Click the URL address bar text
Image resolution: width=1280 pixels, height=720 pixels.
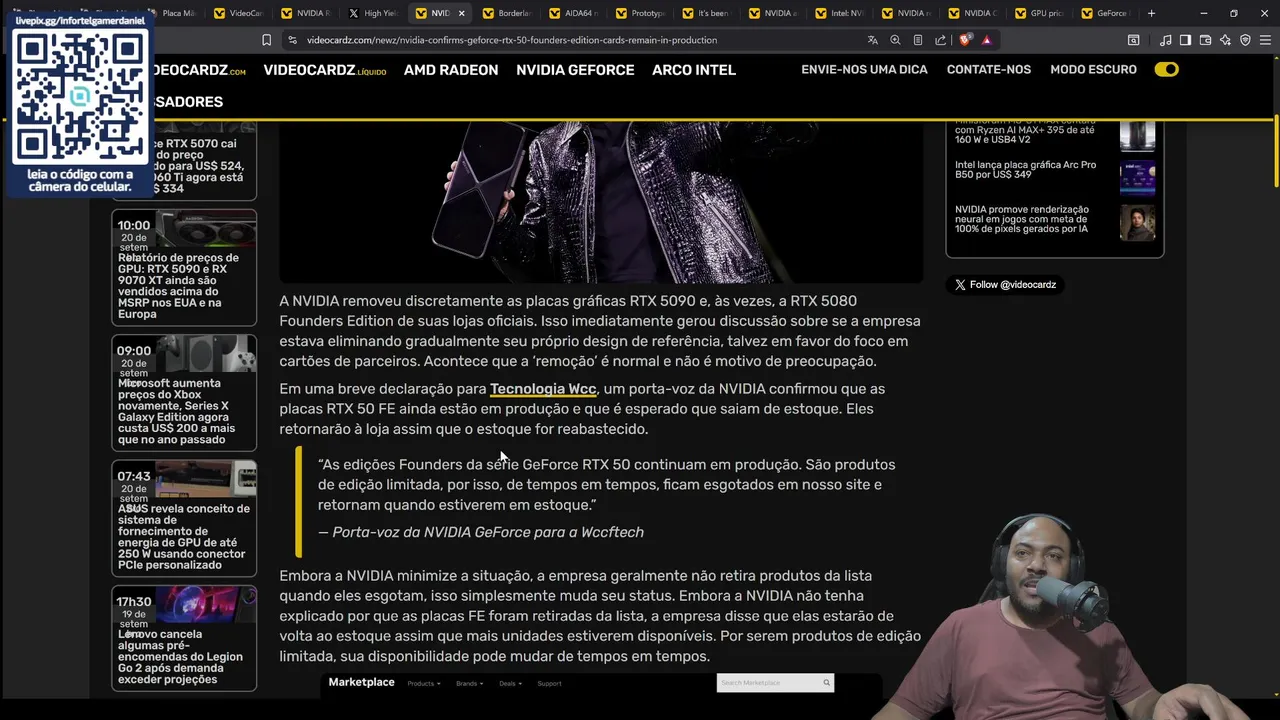tap(512, 40)
